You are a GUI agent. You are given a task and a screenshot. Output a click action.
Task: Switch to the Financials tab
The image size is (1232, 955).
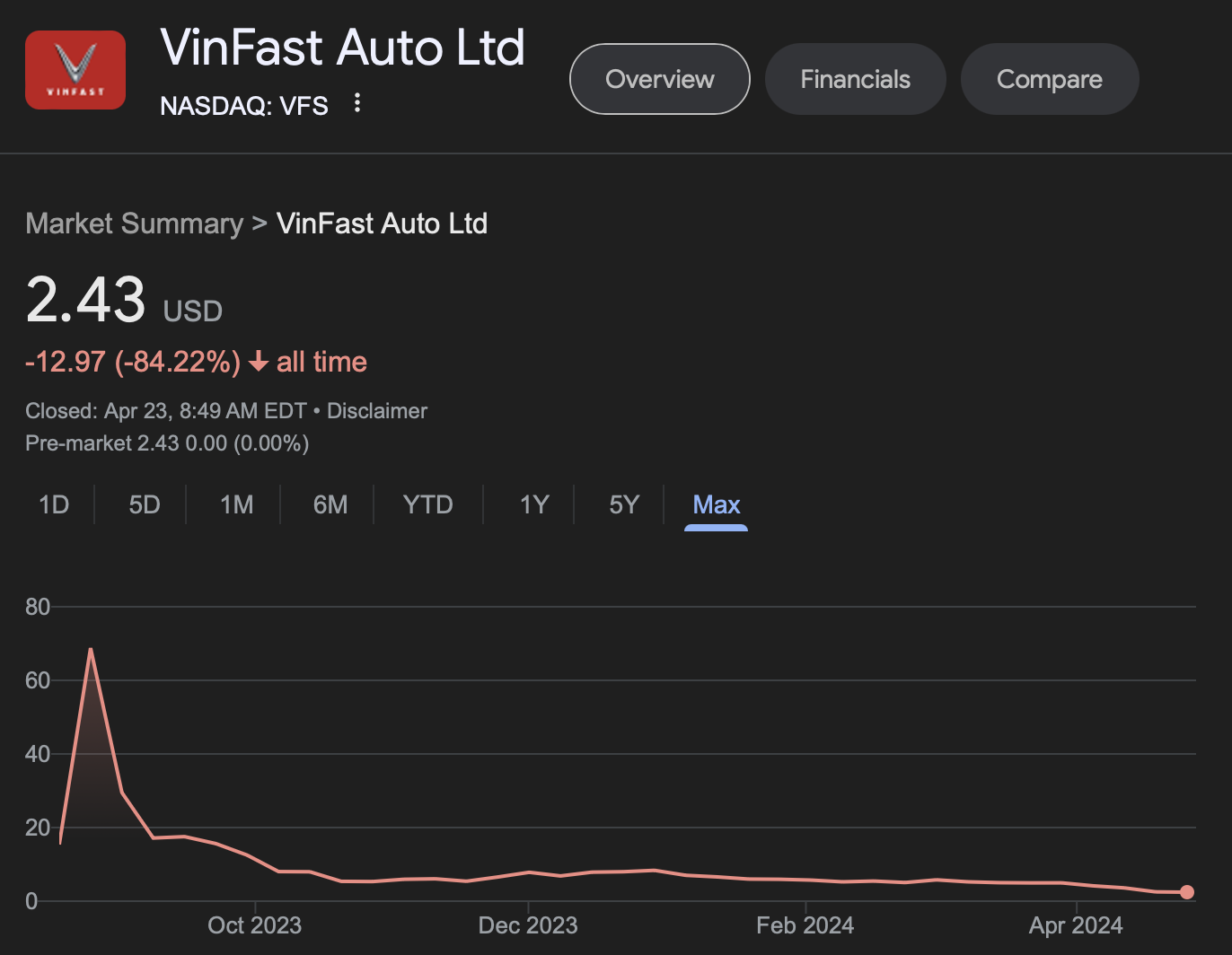coord(855,79)
